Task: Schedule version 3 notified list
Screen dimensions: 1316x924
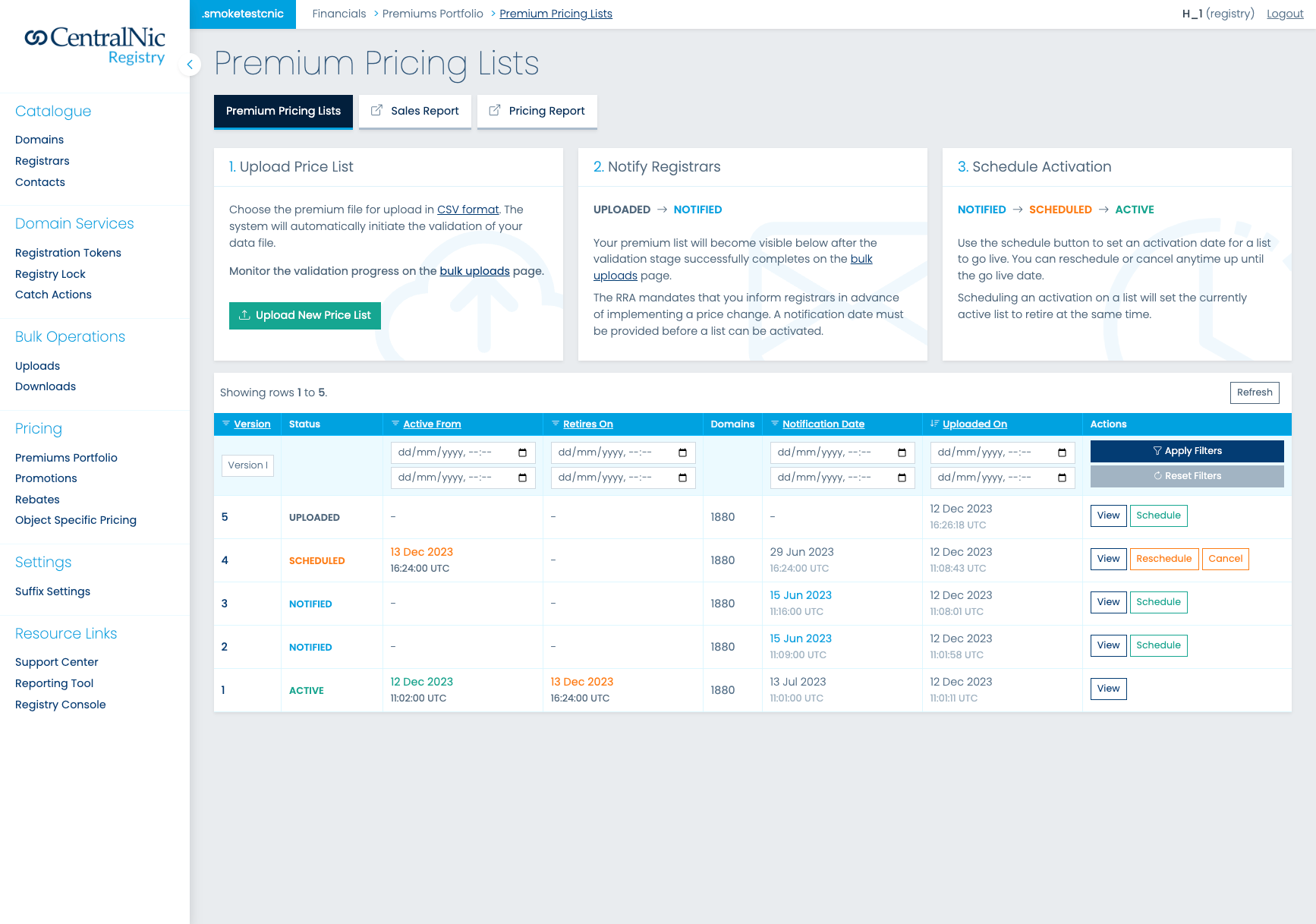Action: (x=1159, y=602)
